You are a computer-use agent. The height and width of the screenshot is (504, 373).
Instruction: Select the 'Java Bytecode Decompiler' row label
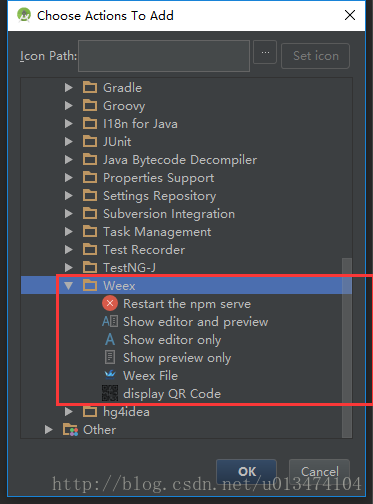(x=180, y=160)
